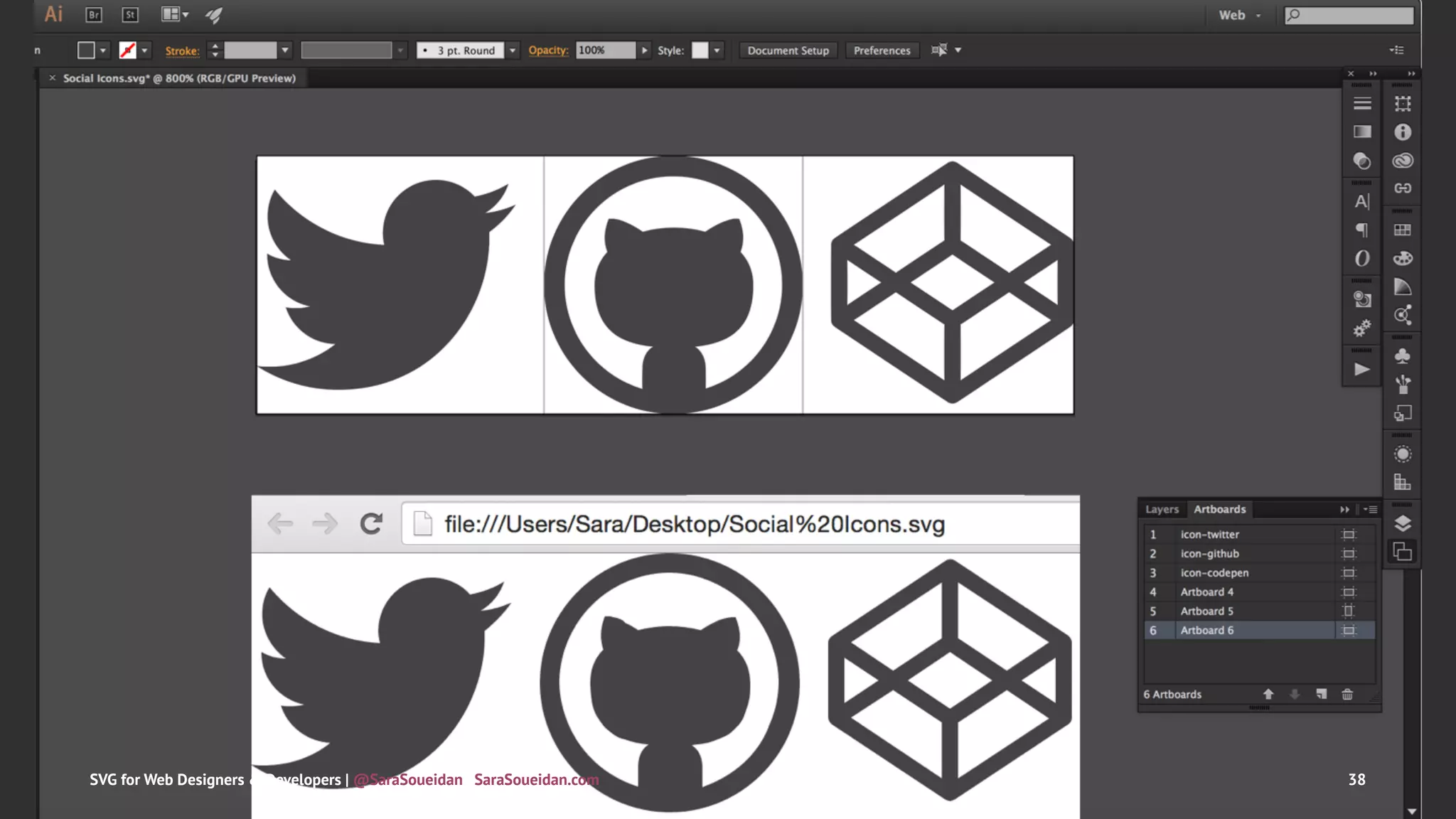
Task: Click the Bridge (Br) icon
Action: [94, 15]
